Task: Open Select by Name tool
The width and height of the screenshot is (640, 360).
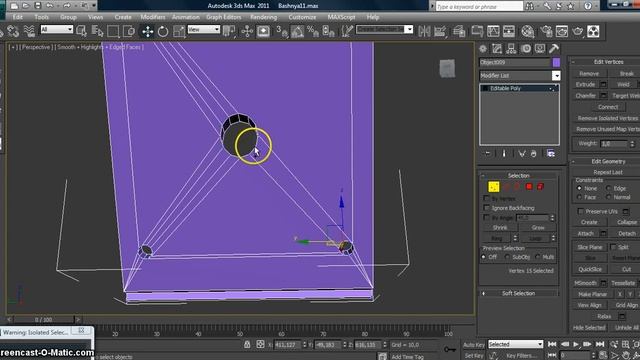Action: 97,31
